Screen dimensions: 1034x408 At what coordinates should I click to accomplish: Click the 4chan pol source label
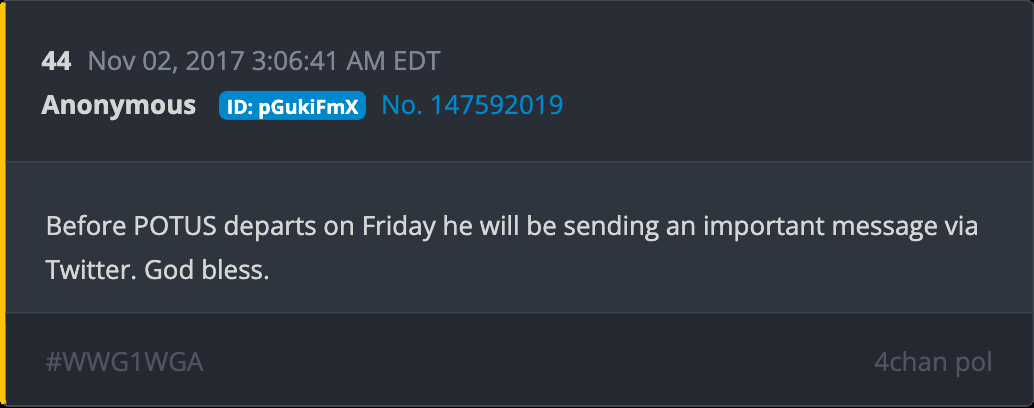[x=933, y=362]
